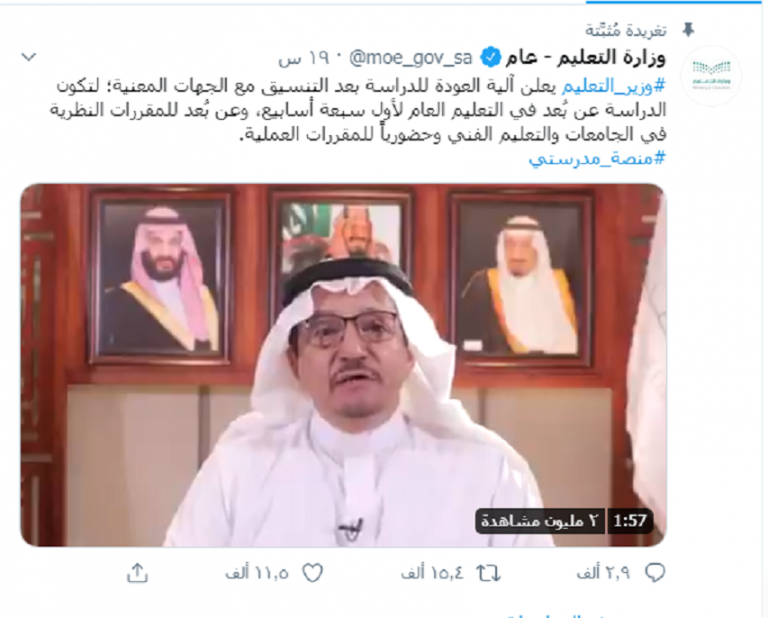
Task: Like the tweet with the heart icon
Action: click(x=312, y=572)
